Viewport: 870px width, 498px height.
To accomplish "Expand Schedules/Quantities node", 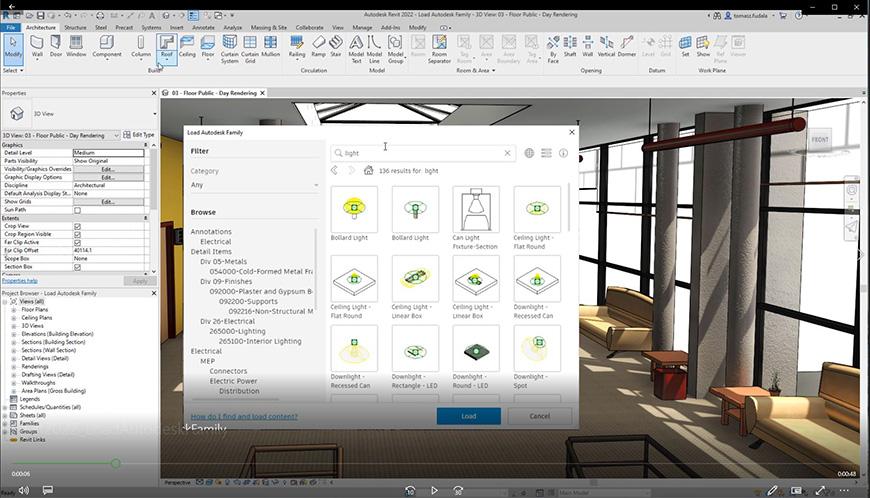I will click(5, 407).
